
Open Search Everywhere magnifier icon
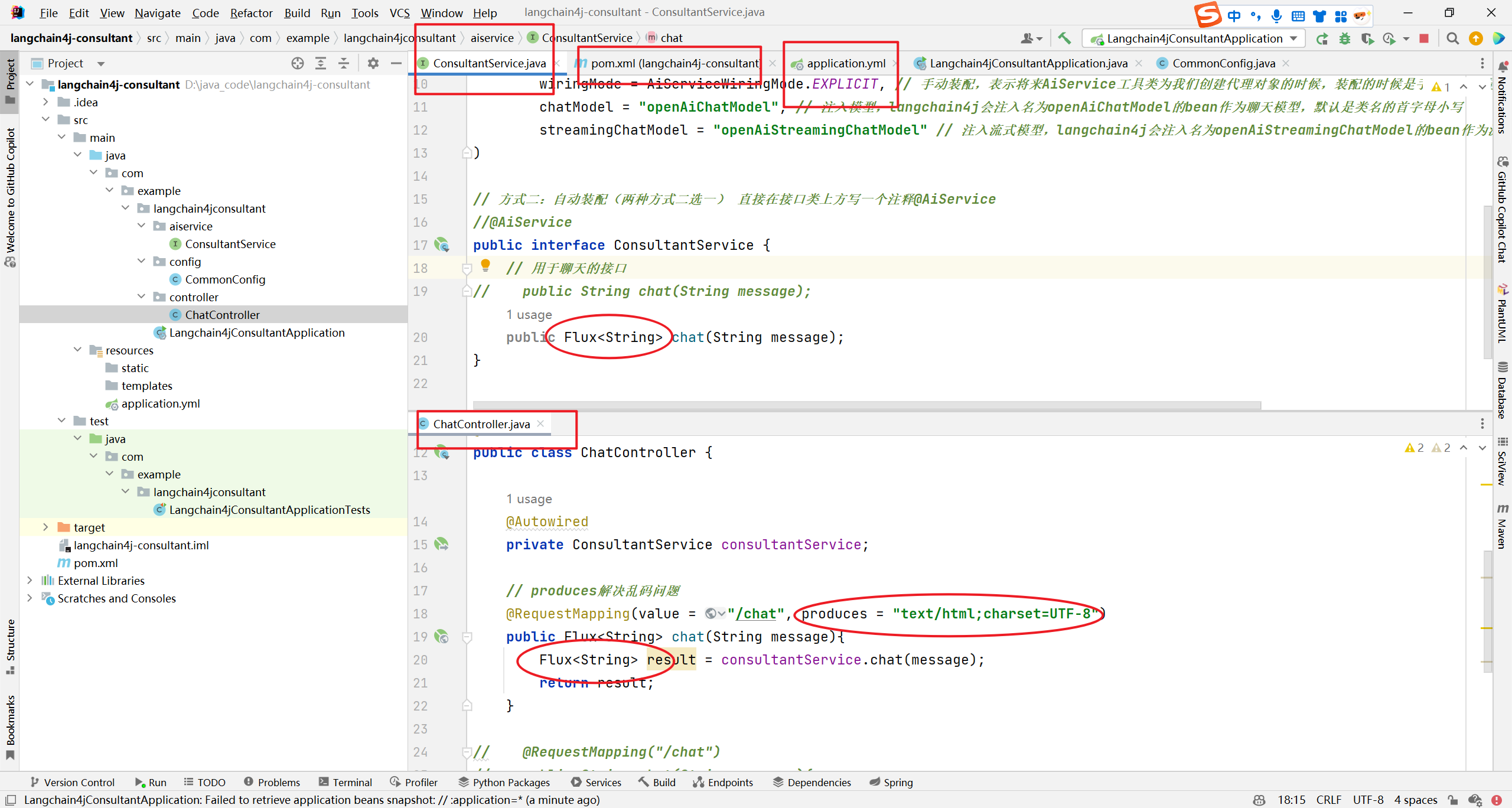click(1453, 38)
